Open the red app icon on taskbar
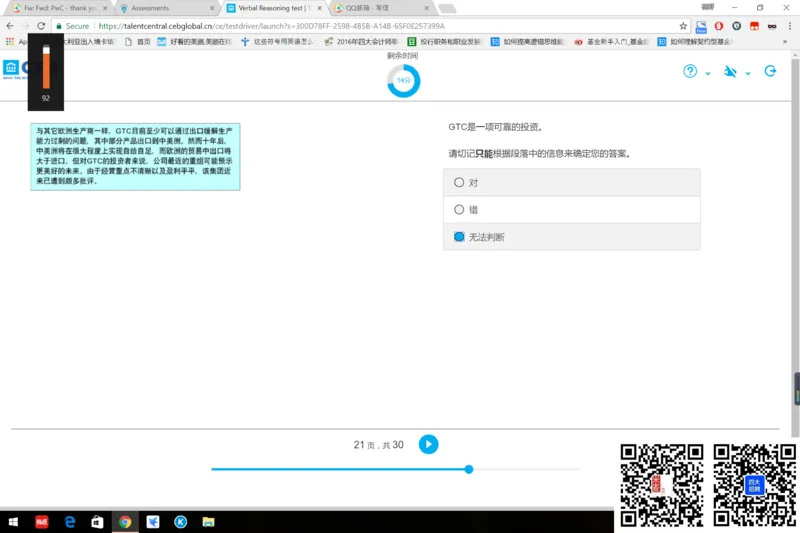The height and width of the screenshot is (533, 800). [x=41, y=522]
